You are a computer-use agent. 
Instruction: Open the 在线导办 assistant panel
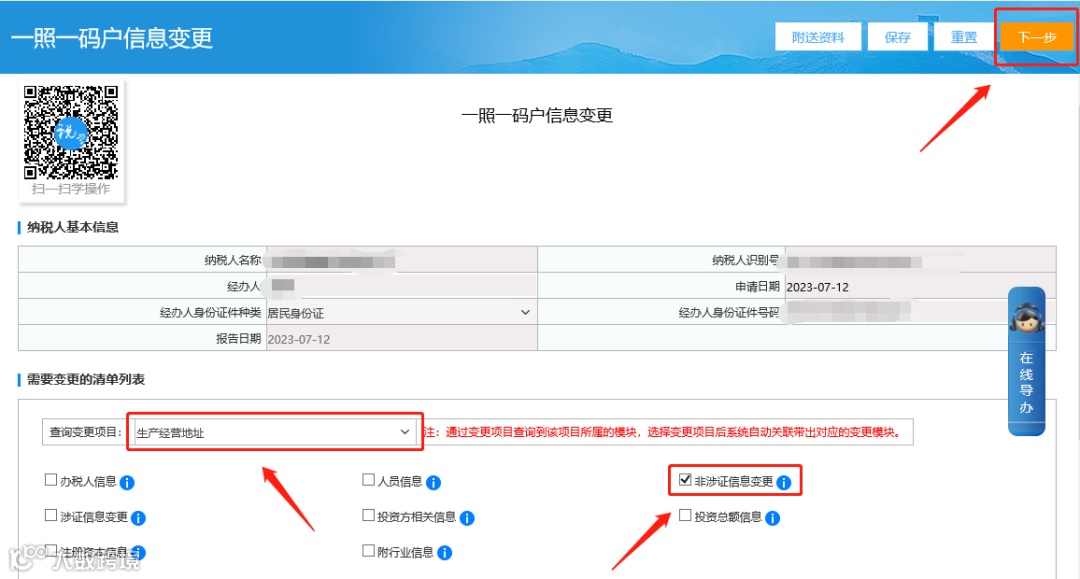[1026, 361]
